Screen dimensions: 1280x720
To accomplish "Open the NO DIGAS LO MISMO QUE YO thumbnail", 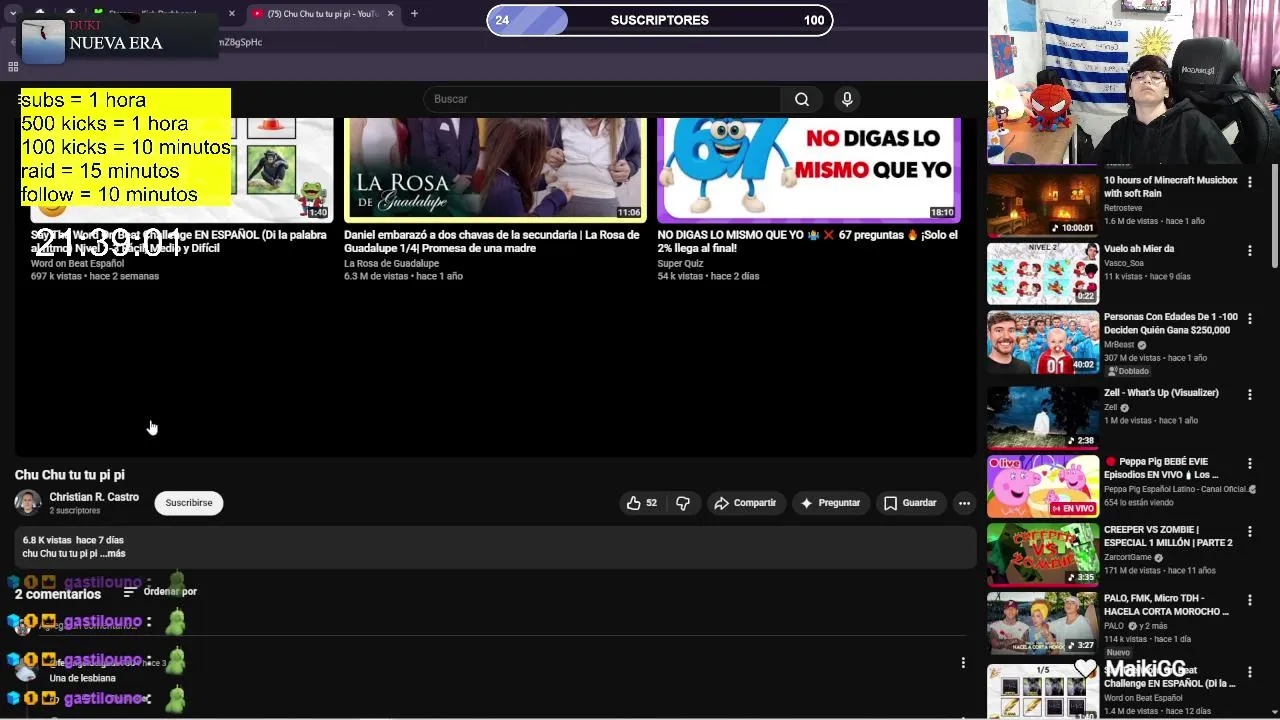I will [x=809, y=170].
